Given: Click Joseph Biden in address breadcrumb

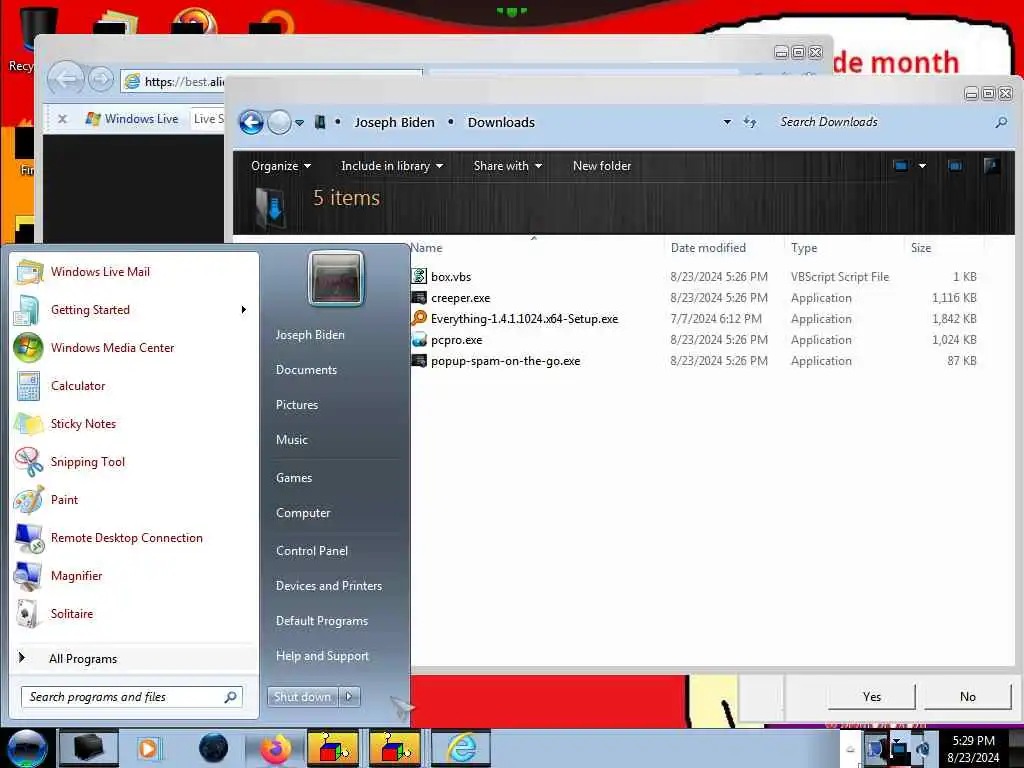Looking at the screenshot, I should point(394,123).
